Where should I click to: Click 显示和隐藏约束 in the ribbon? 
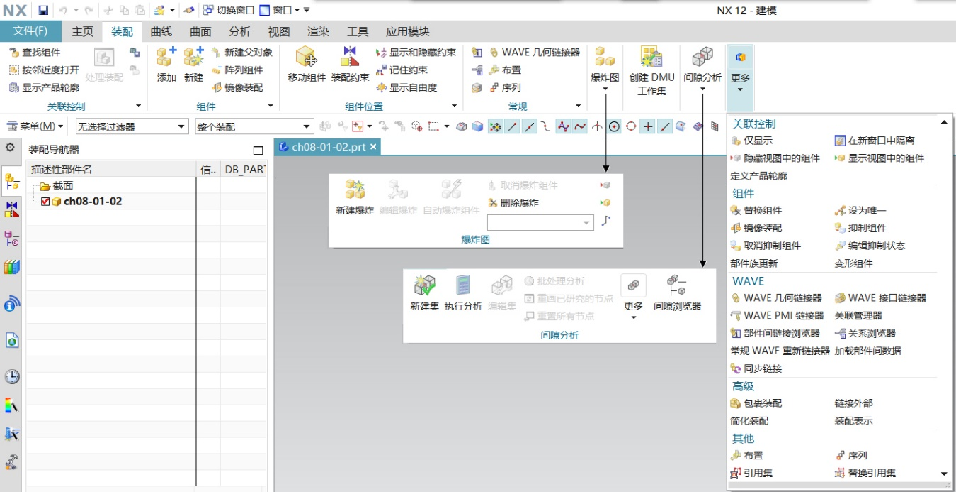click(416, 52)
